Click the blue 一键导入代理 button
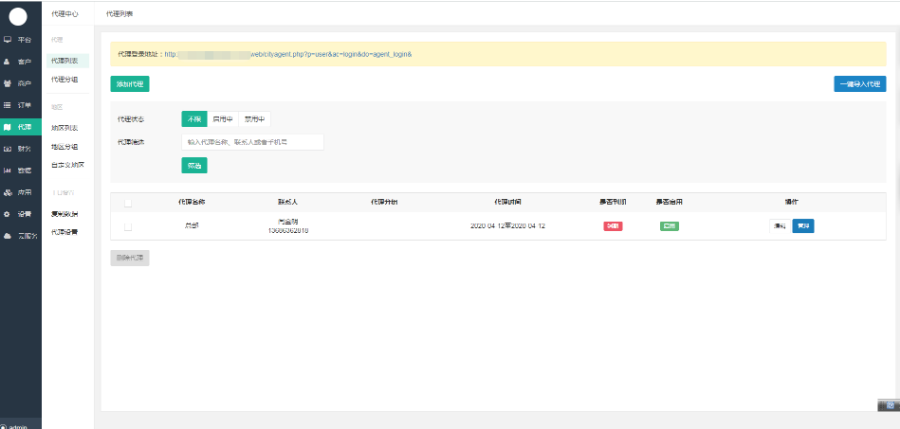The image size is (900, 429). pos(859,84)
